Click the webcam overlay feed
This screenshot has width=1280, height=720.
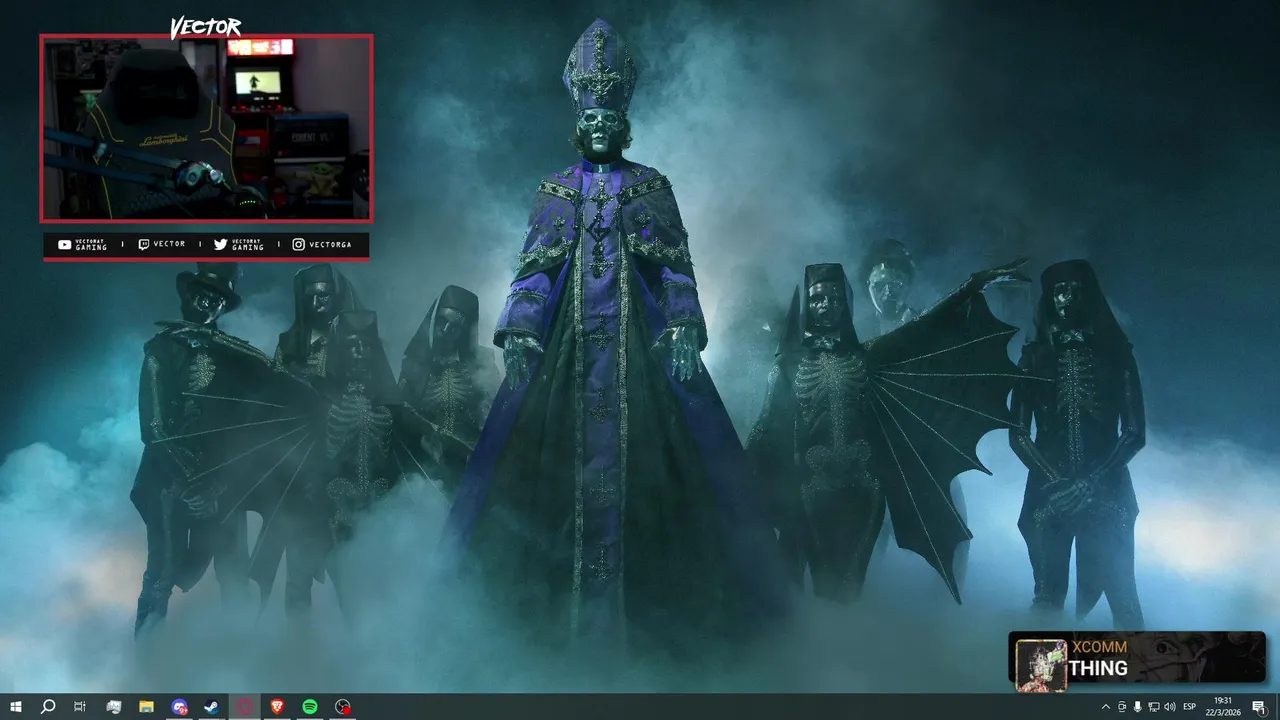tap(206, 128)
